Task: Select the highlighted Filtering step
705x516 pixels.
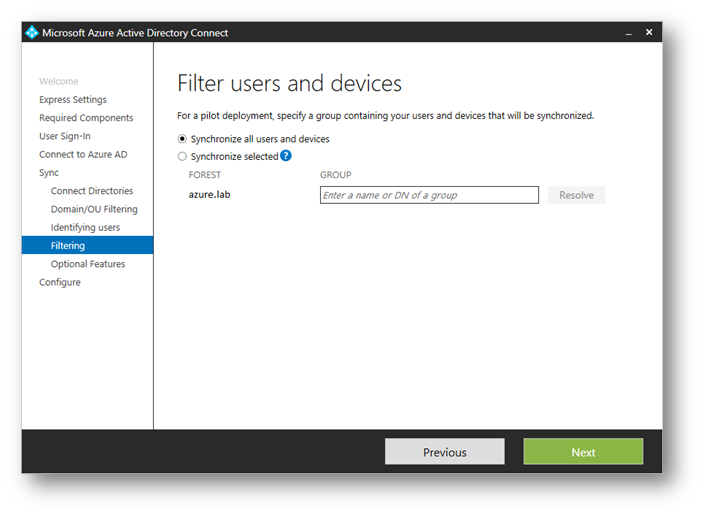Action: tap(68, 245)
